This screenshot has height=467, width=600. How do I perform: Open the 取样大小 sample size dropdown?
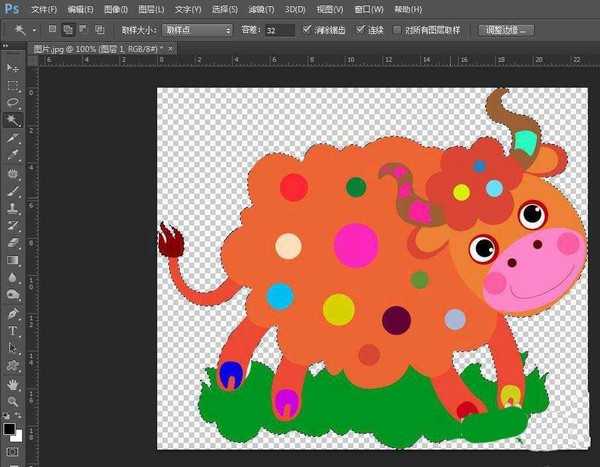[x=196, y=30]
